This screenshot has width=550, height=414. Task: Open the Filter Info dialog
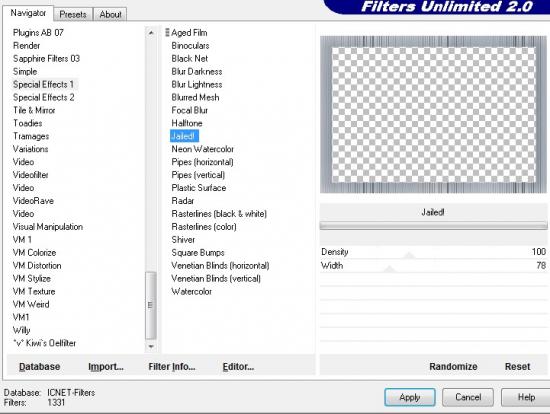point(172,367)
